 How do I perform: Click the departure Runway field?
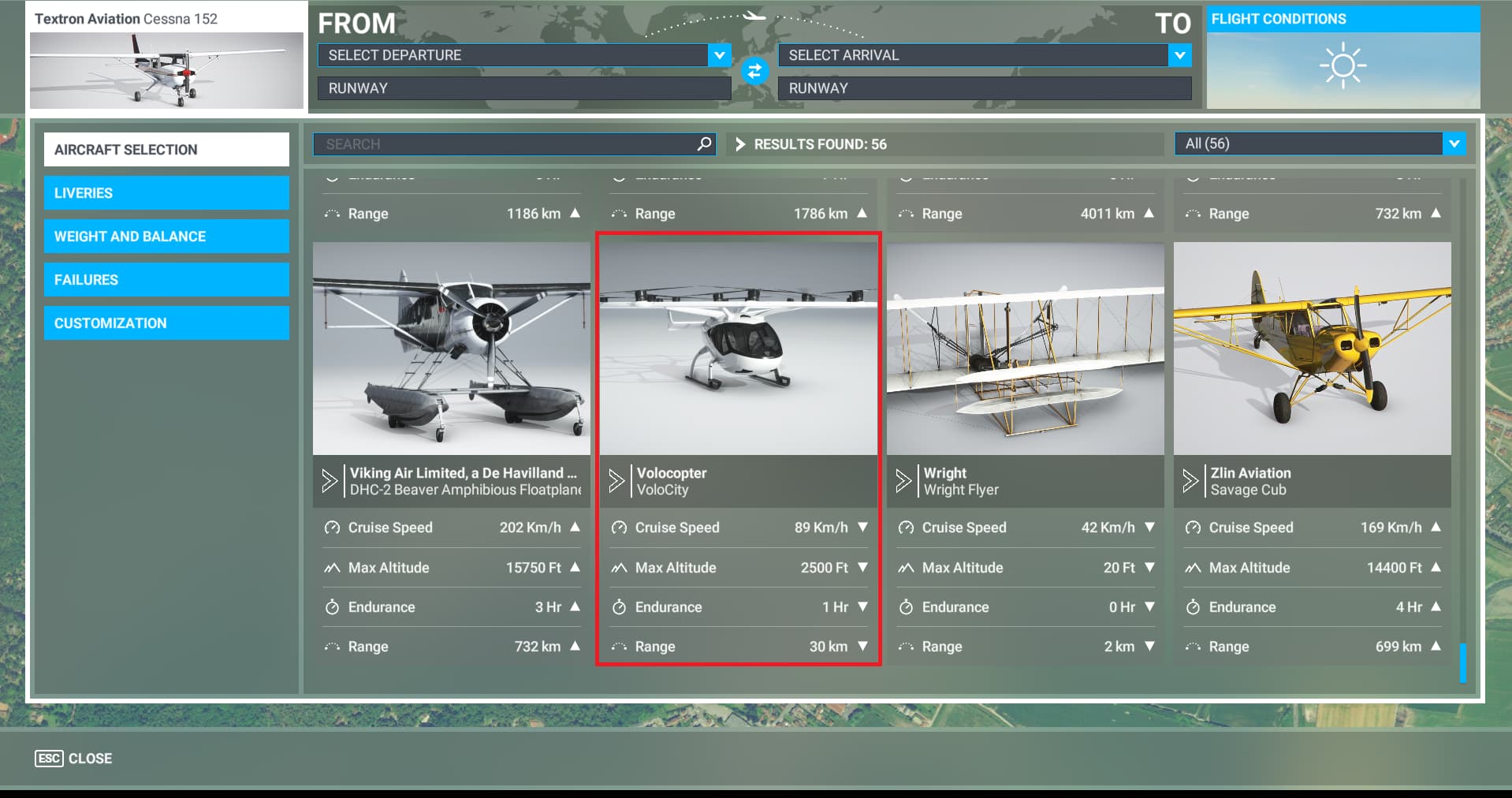pos(524,88)
